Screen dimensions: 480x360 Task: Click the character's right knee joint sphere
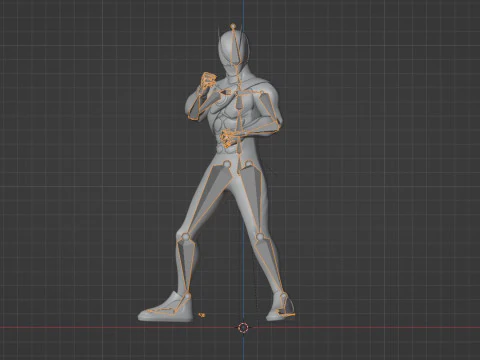tap(185, 236)
